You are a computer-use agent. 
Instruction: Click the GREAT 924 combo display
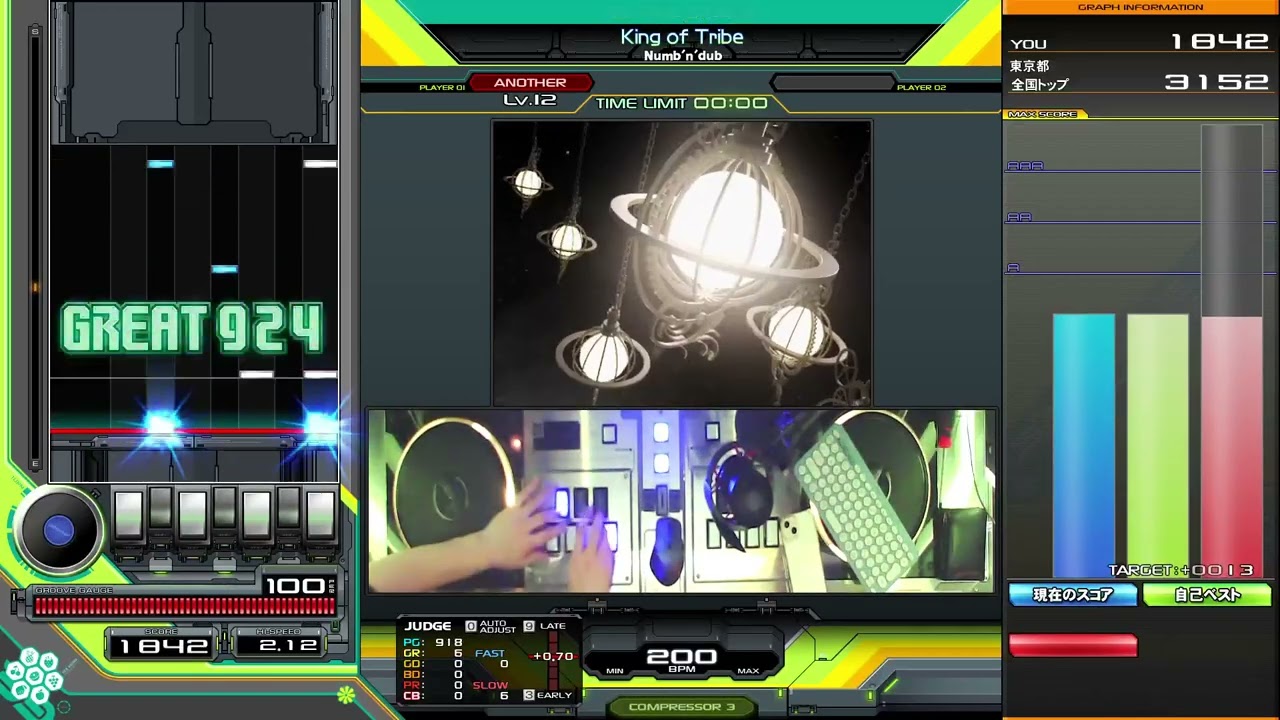pos(192,329)
